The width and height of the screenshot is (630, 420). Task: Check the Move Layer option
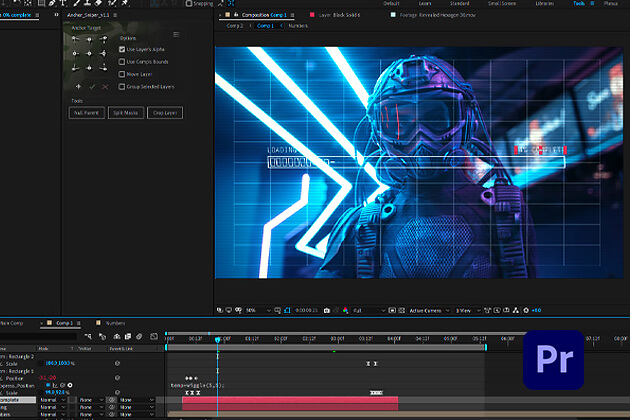(x=122, y=74)
